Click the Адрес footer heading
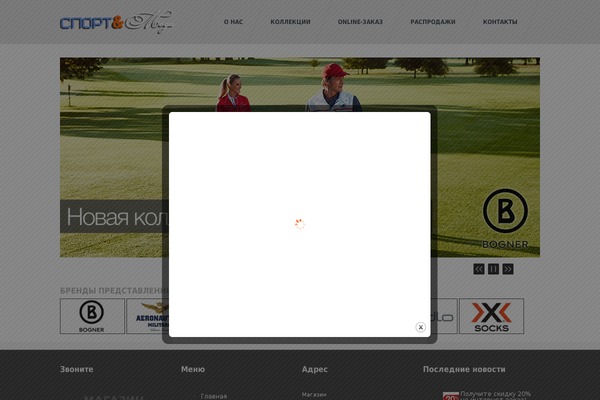Viewport: 600px width, 400px height. click(315, 369)
